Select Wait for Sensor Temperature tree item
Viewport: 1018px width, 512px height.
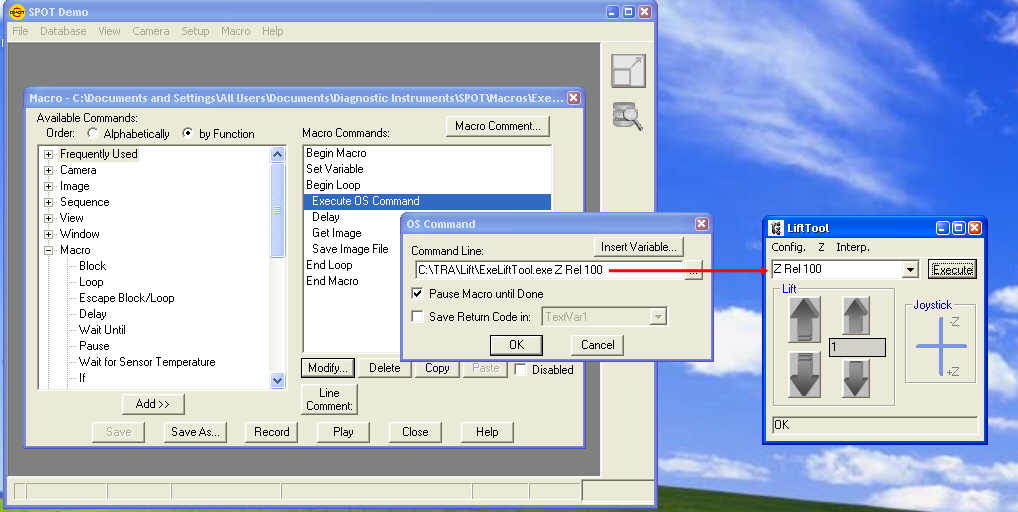(147, 362)
